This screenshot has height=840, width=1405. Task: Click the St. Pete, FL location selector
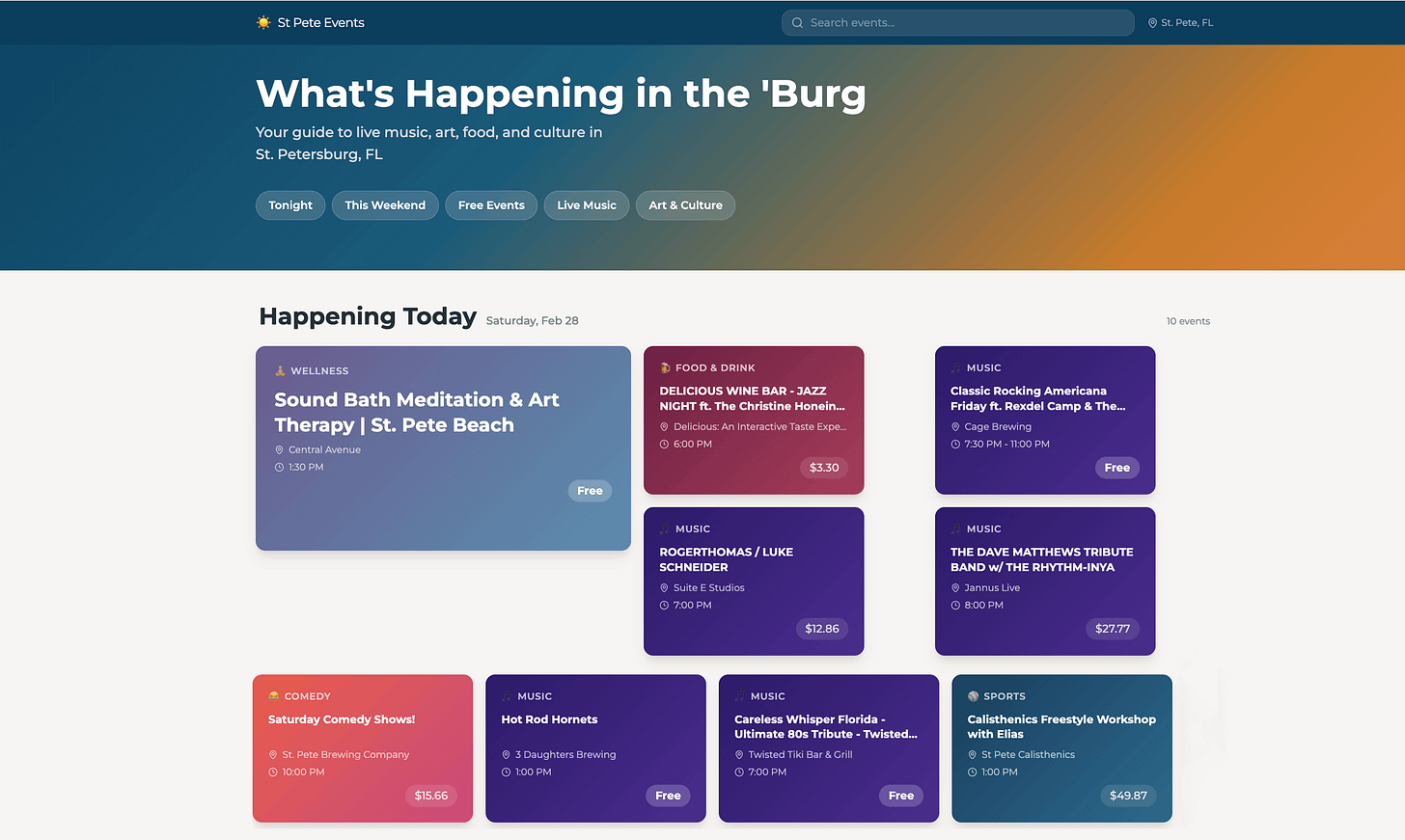(x=1180, y=23)
